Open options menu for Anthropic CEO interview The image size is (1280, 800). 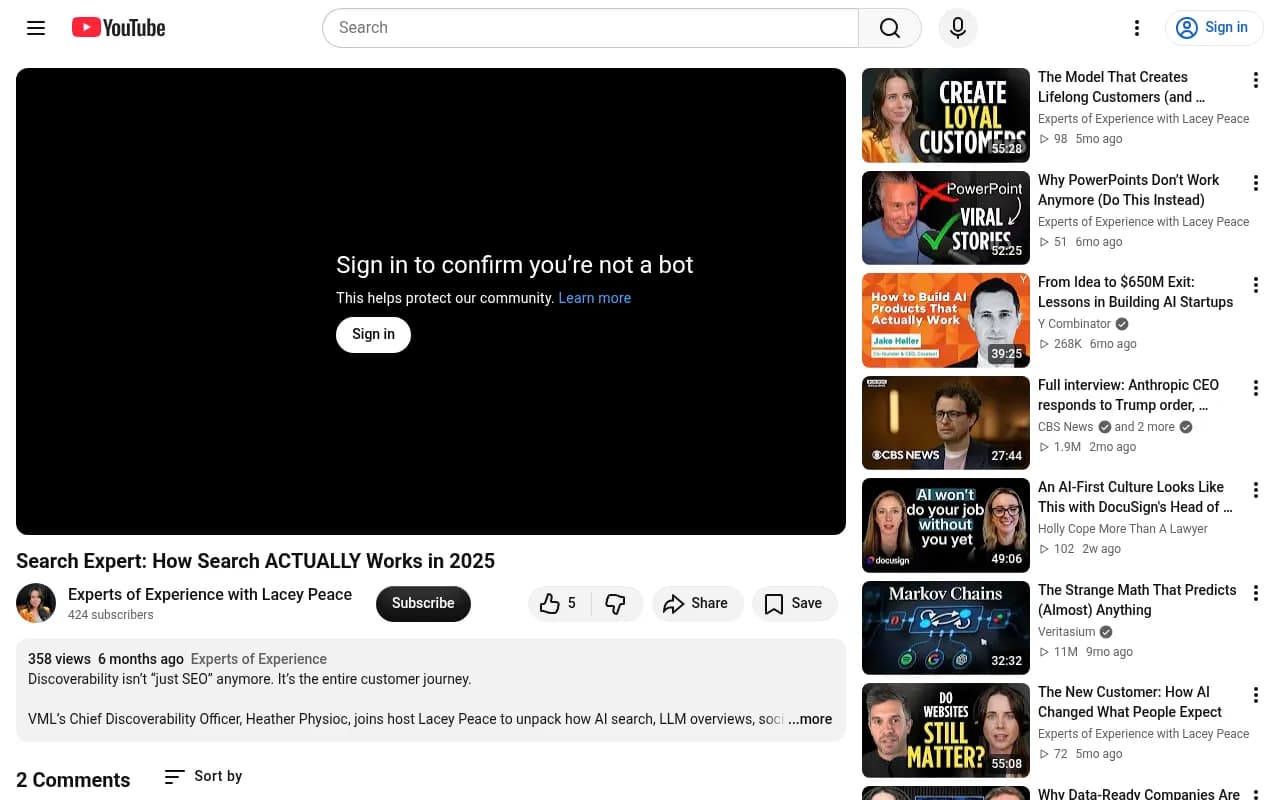[x=1255, y=388]
